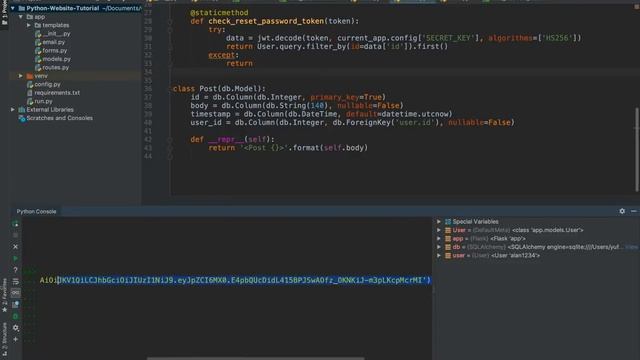This screenshot has height=360, width=640.
Task: Click fold marker beside class Post line
Action: 170,89
